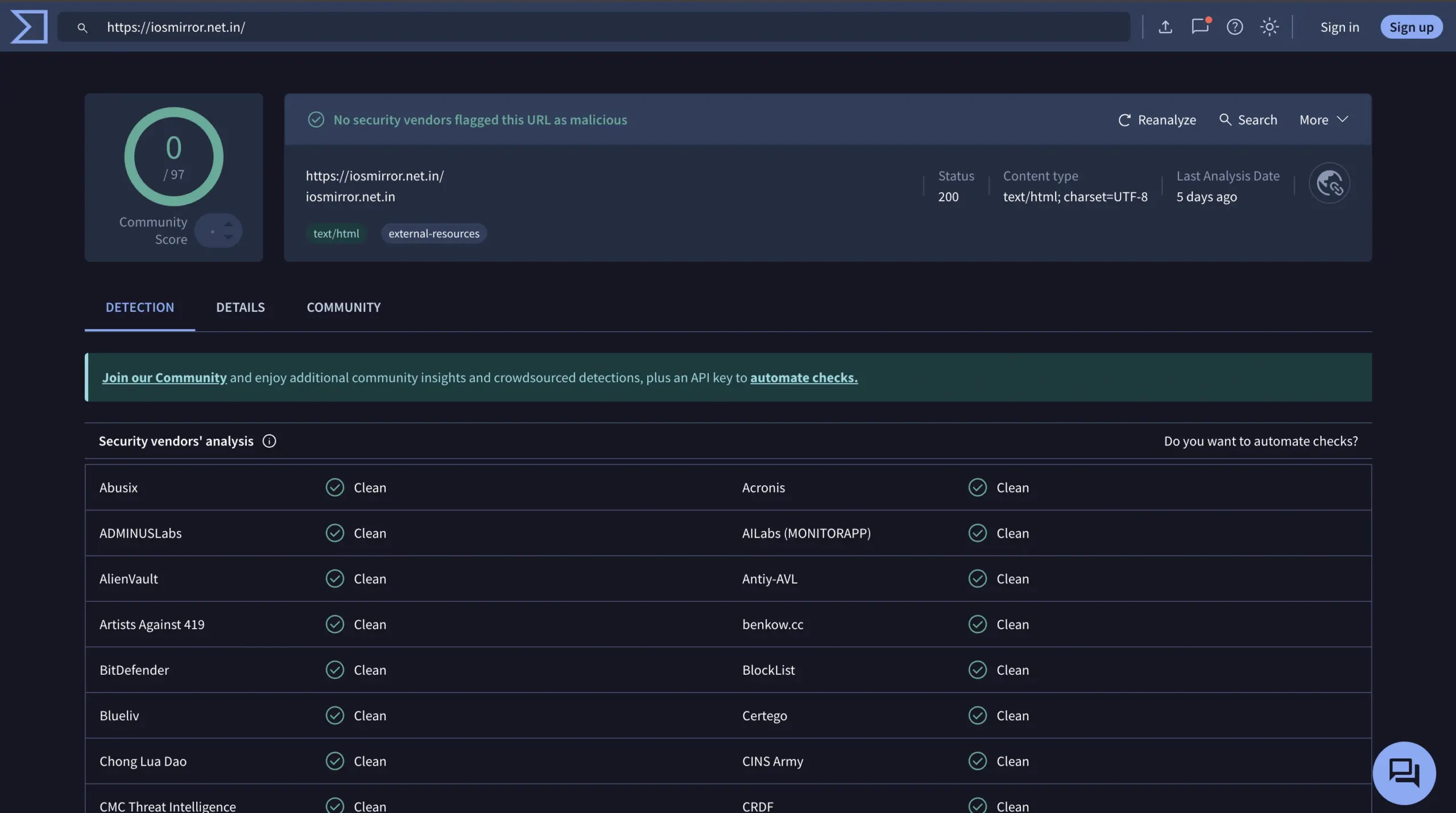Click the globe link icon beside Last Analysis Date

click(x=1330, y=183)
